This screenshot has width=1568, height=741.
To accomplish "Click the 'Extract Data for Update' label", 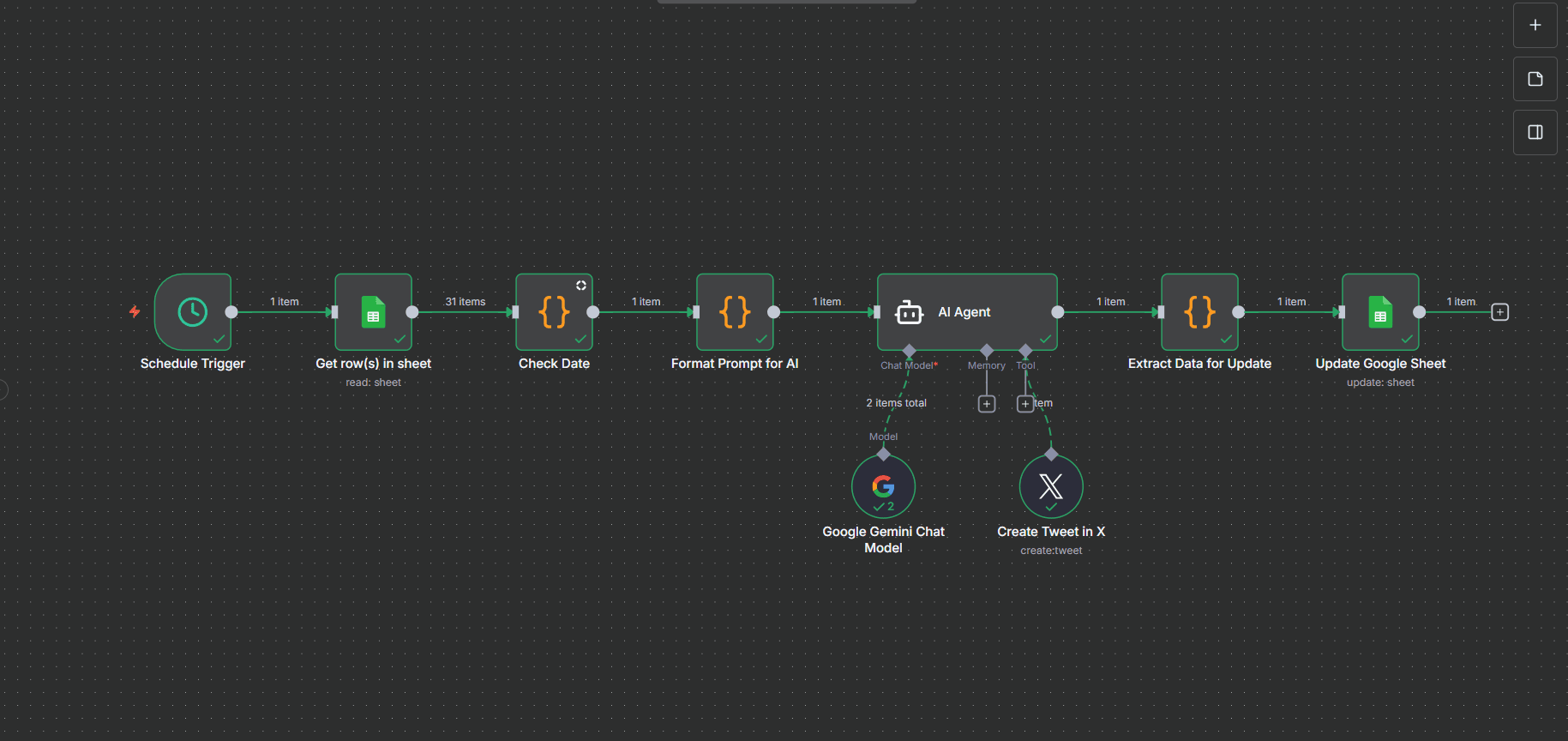I will pyautogui.click(x=1199, y=364).
